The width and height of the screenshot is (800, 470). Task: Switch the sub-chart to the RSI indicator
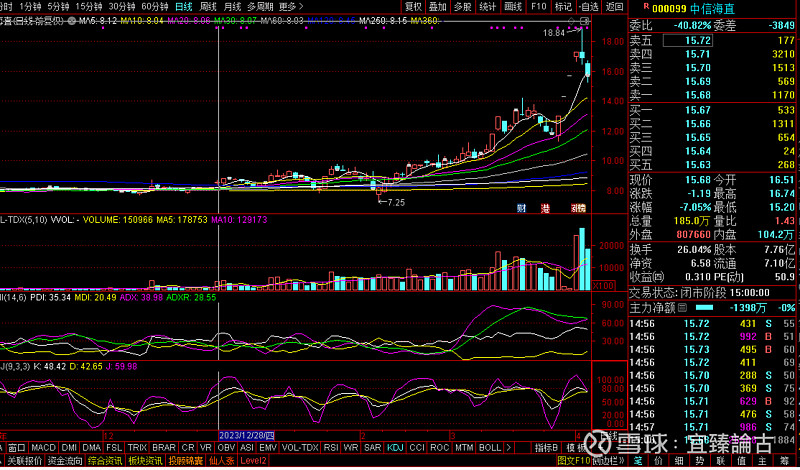click(x=331, y=448)
